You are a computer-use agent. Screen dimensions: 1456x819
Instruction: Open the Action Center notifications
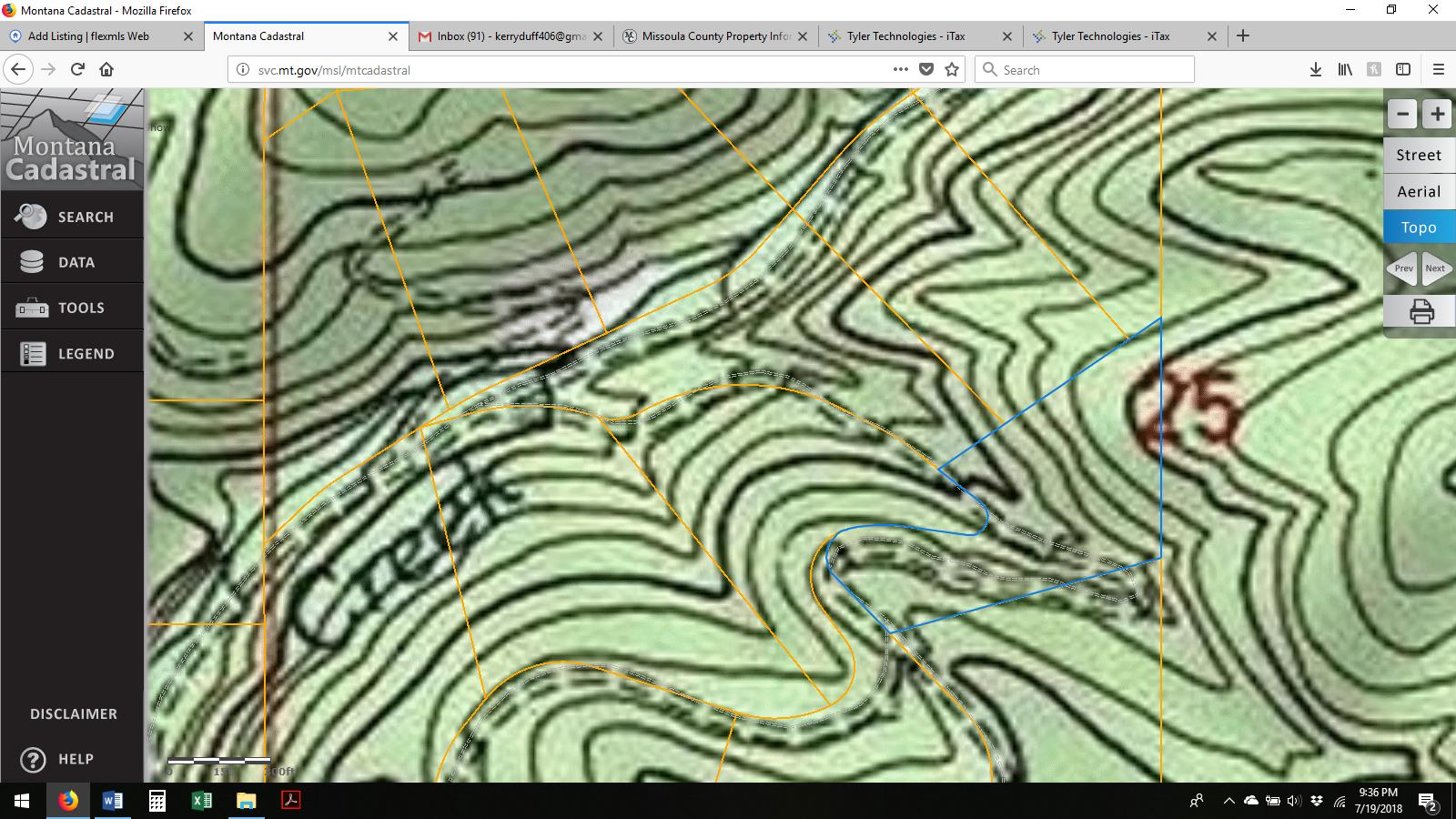point(1427,801)
